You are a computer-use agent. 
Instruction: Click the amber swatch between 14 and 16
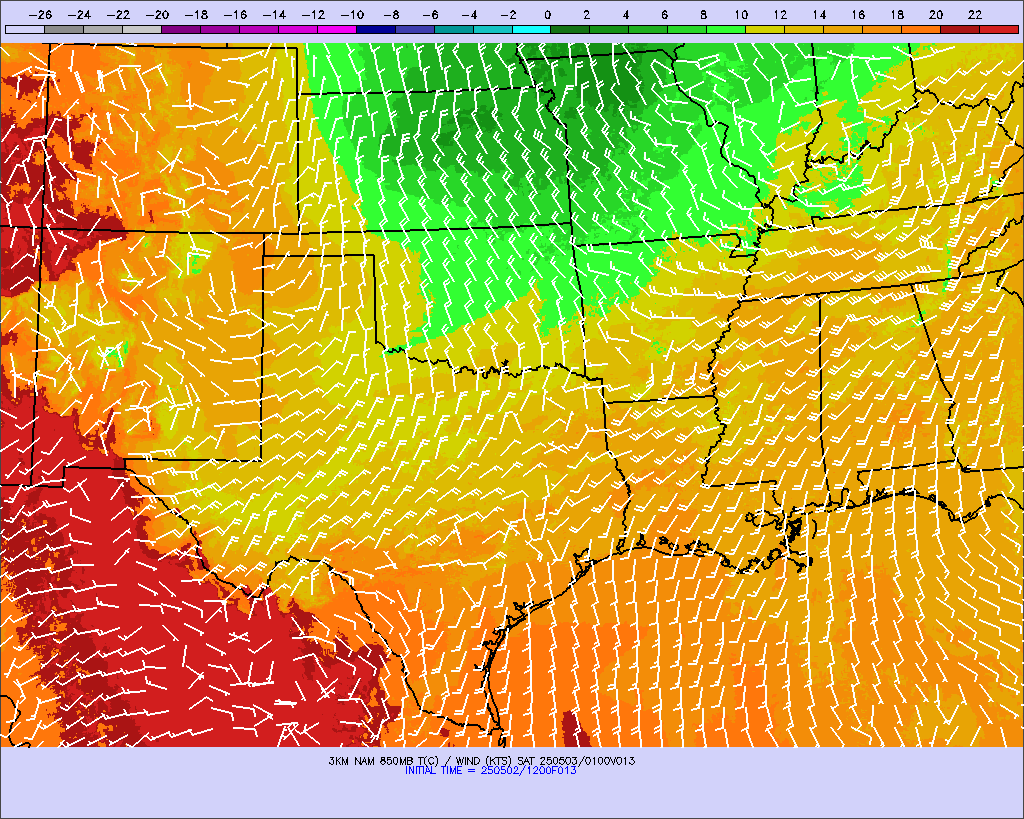pyautogui.click(x=843, y=29)
